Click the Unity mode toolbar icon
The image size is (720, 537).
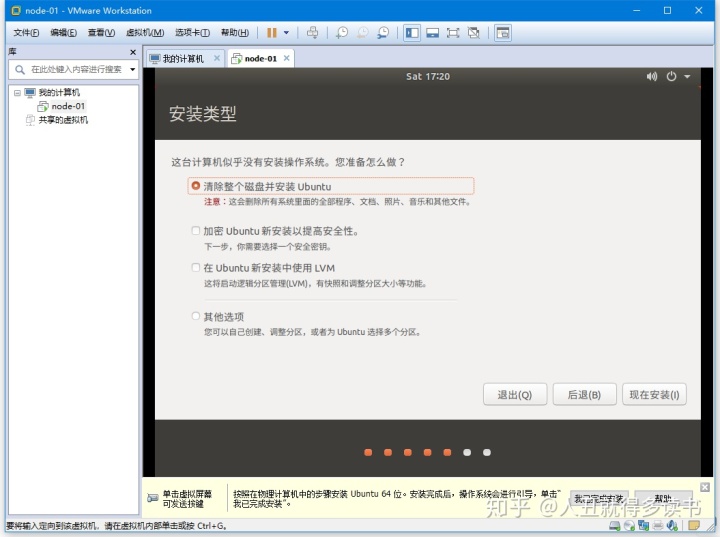click(x=474, y=33)
